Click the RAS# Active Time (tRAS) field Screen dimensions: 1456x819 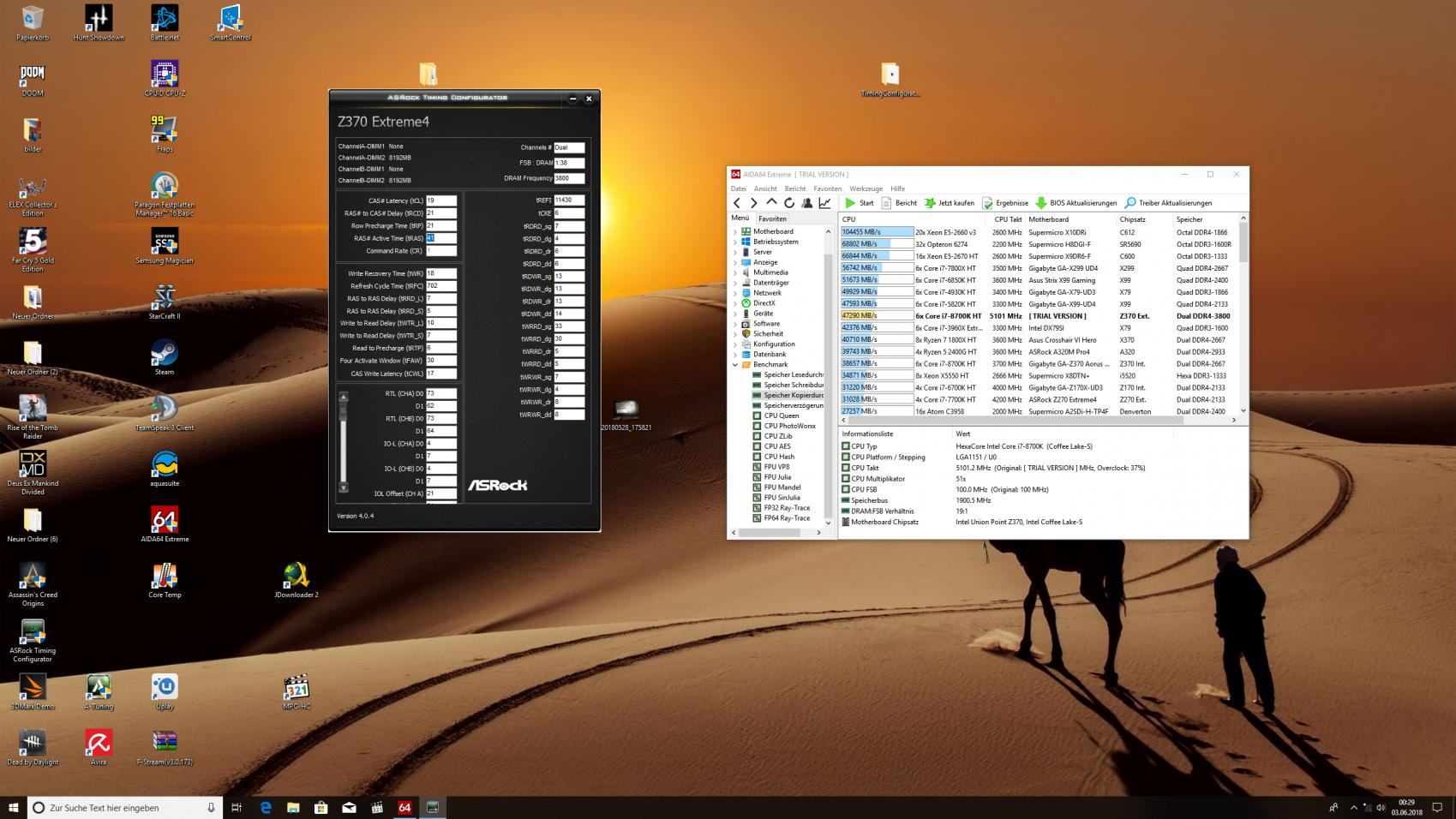[x=441, y=239]
